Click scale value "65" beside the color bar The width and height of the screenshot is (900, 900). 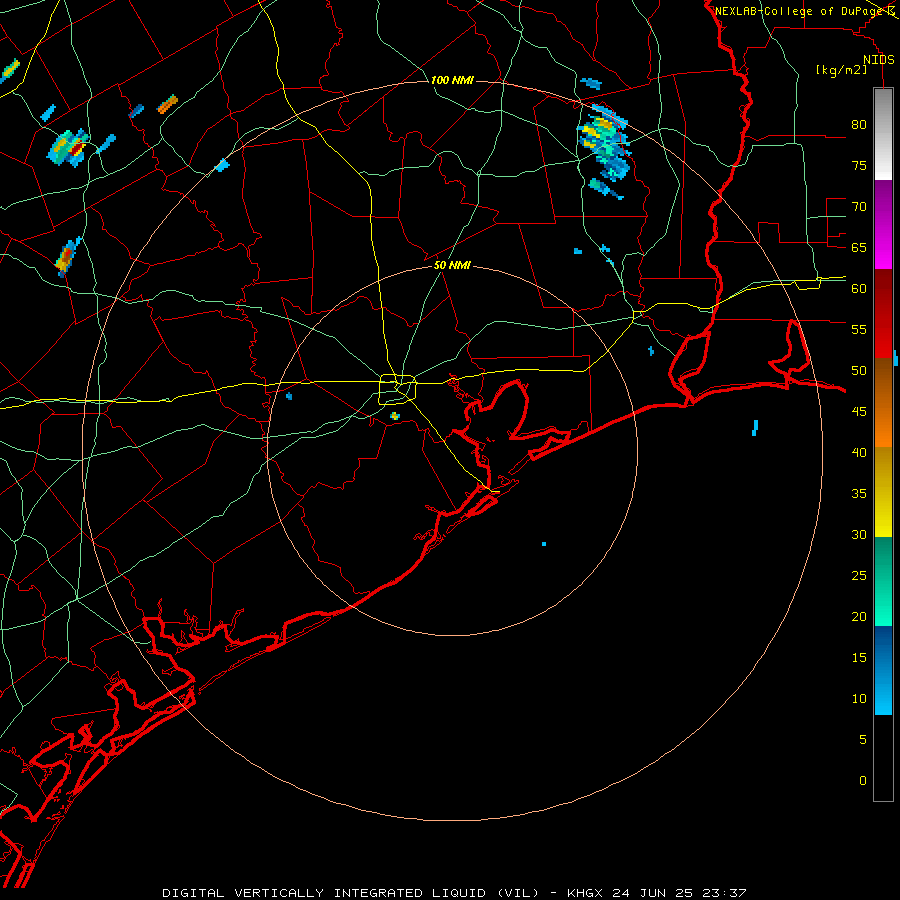(x=859, y=247)
